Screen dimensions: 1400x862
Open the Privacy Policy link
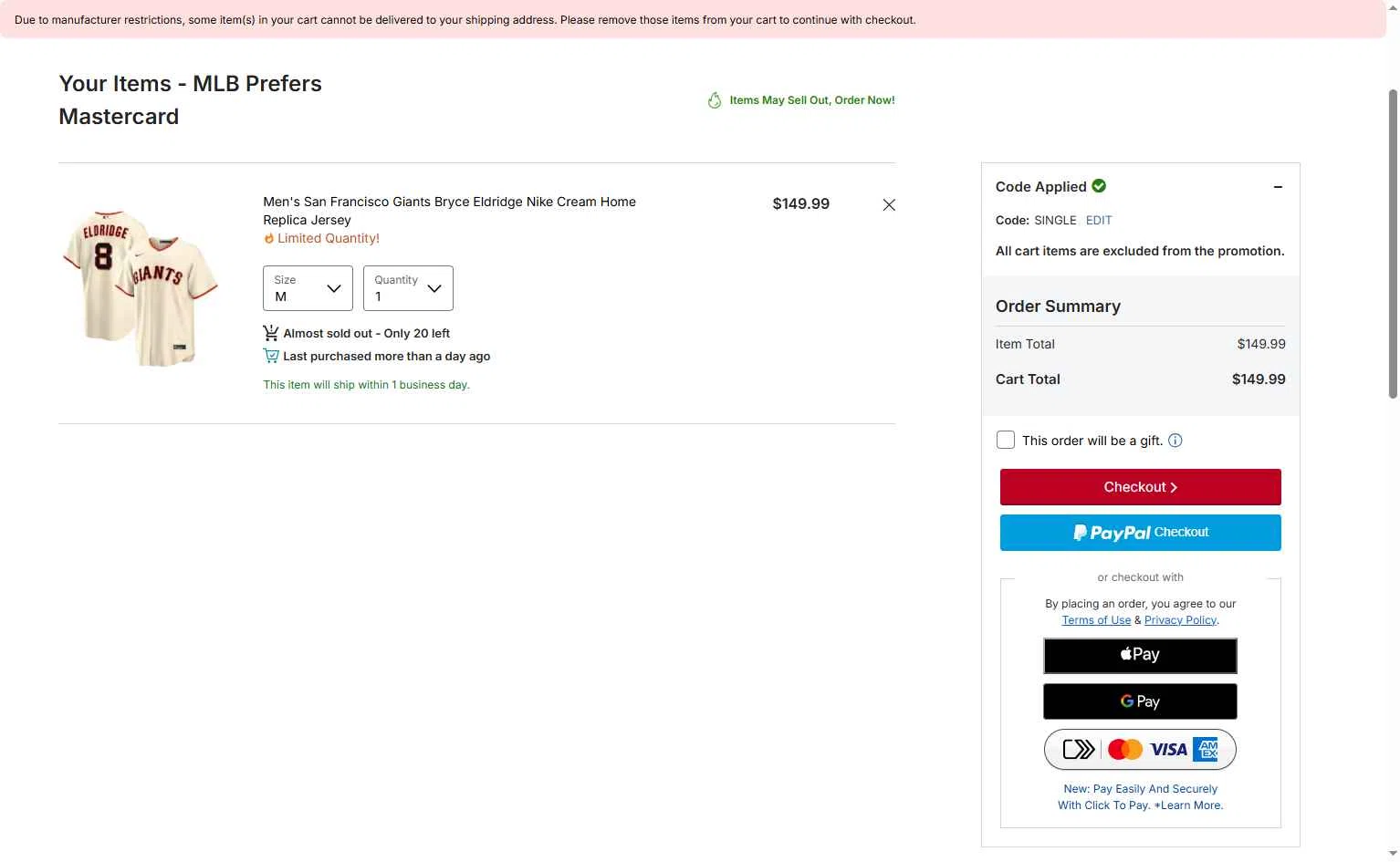click(x=1180, y=620)
